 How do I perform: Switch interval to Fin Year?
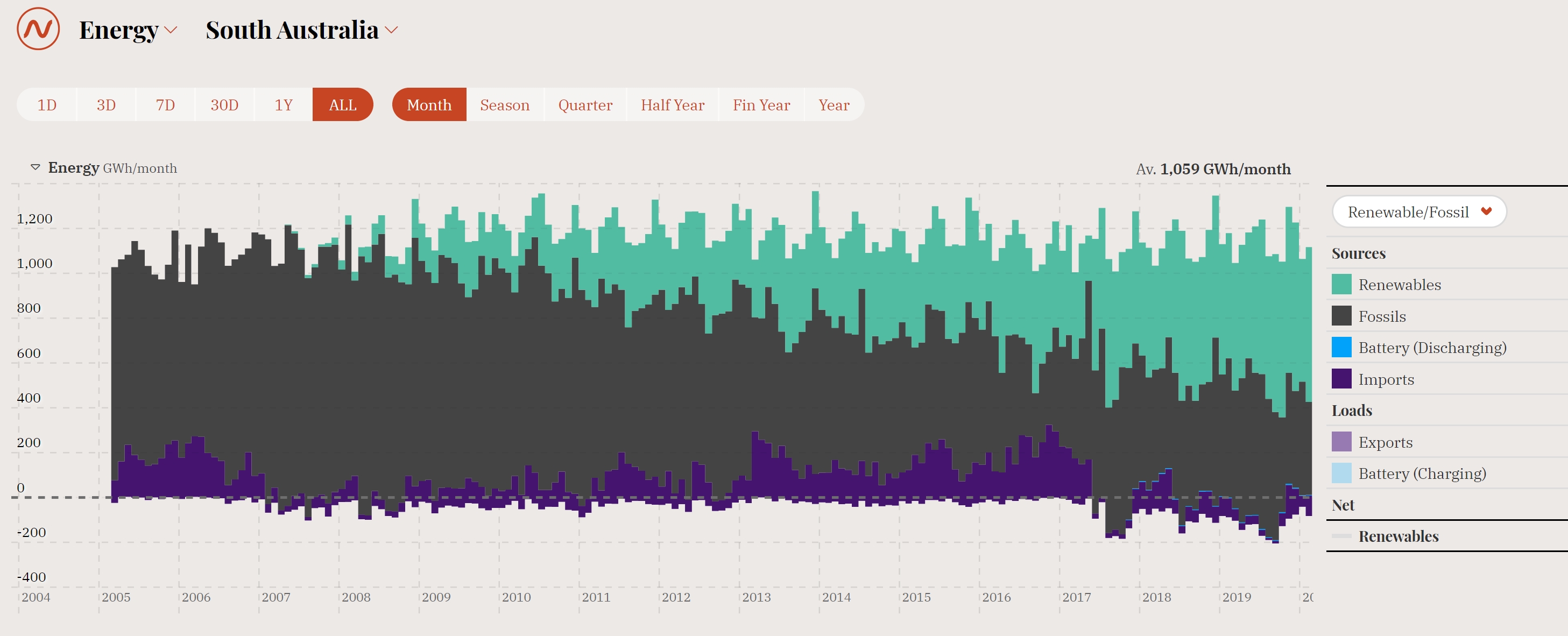[x=761, y=105]
